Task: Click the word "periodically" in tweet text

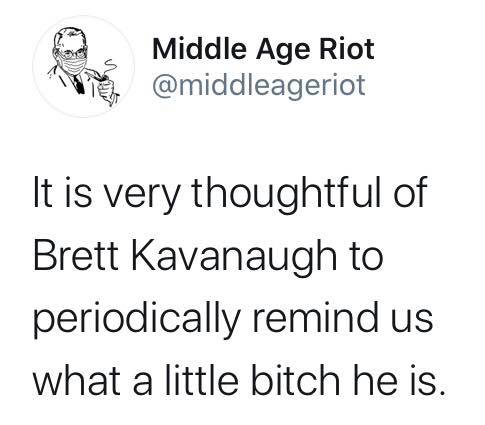Action: coord(137,320)
